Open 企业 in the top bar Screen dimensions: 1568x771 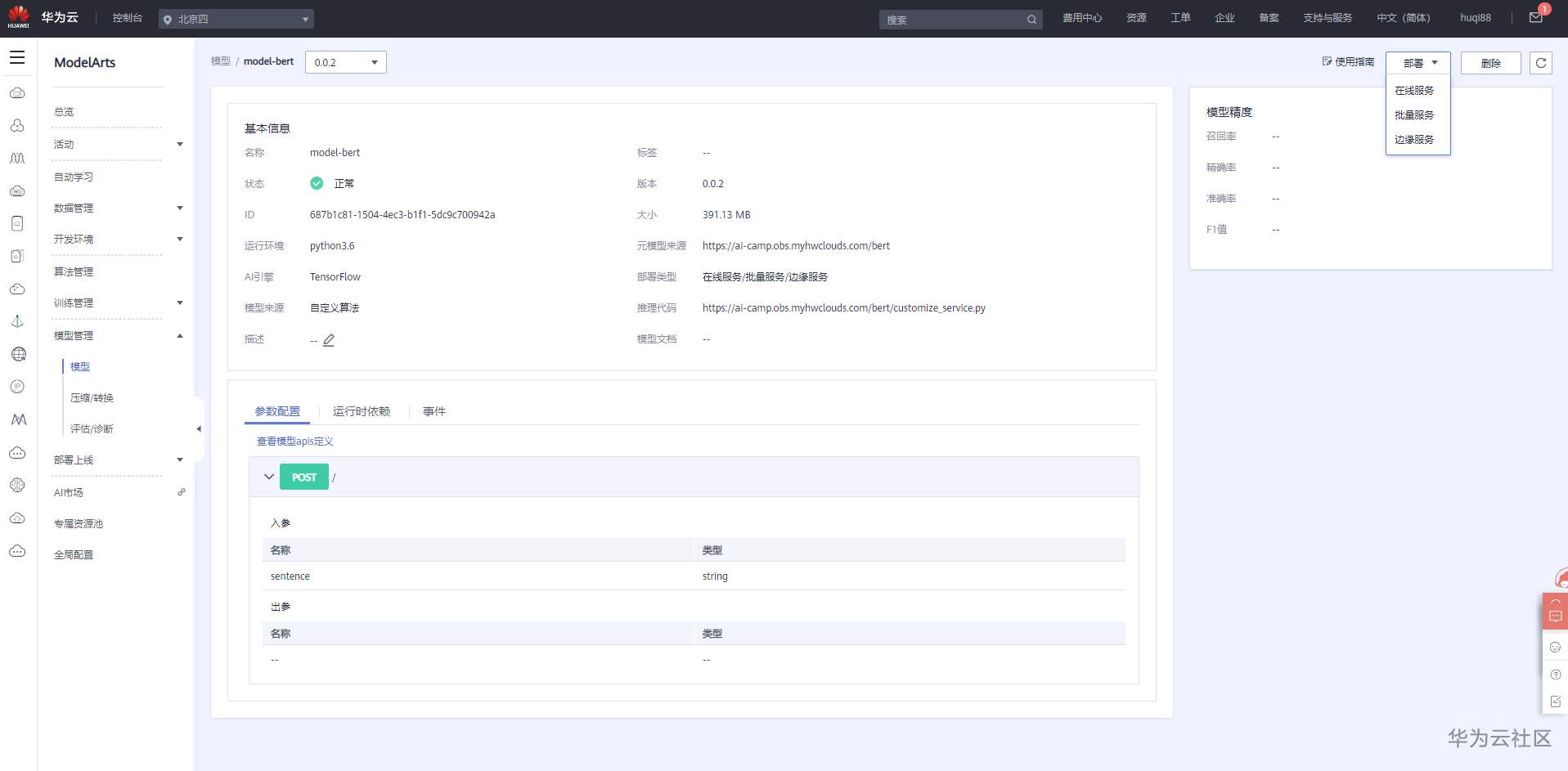(1224, 18)
